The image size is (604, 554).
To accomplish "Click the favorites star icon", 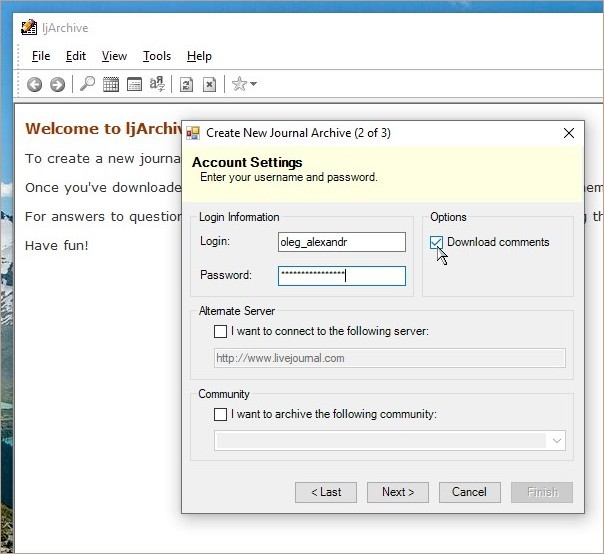I will pos(239,84).
